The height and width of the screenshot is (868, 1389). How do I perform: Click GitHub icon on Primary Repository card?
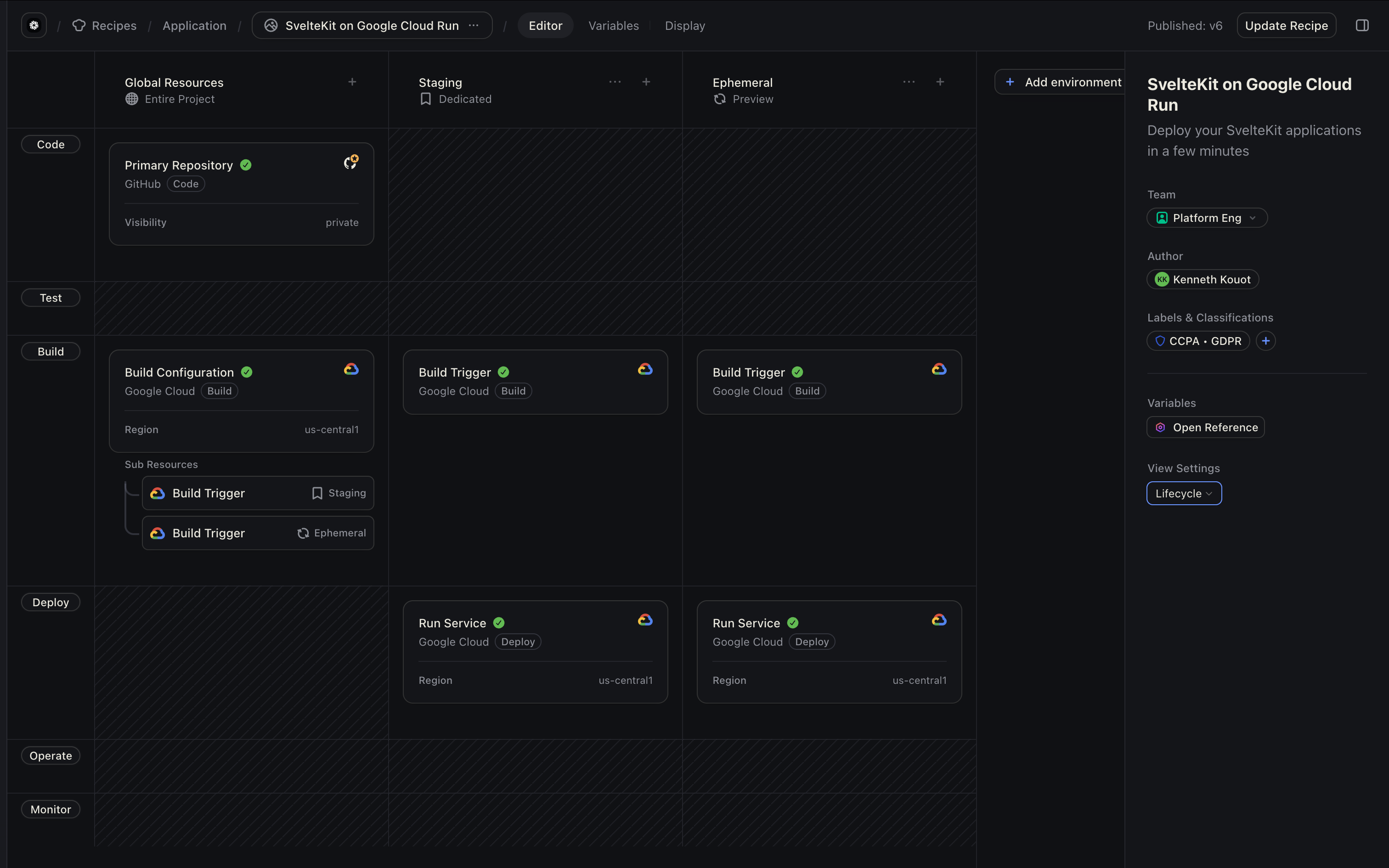pyautogui.click(x=350, y=163)
